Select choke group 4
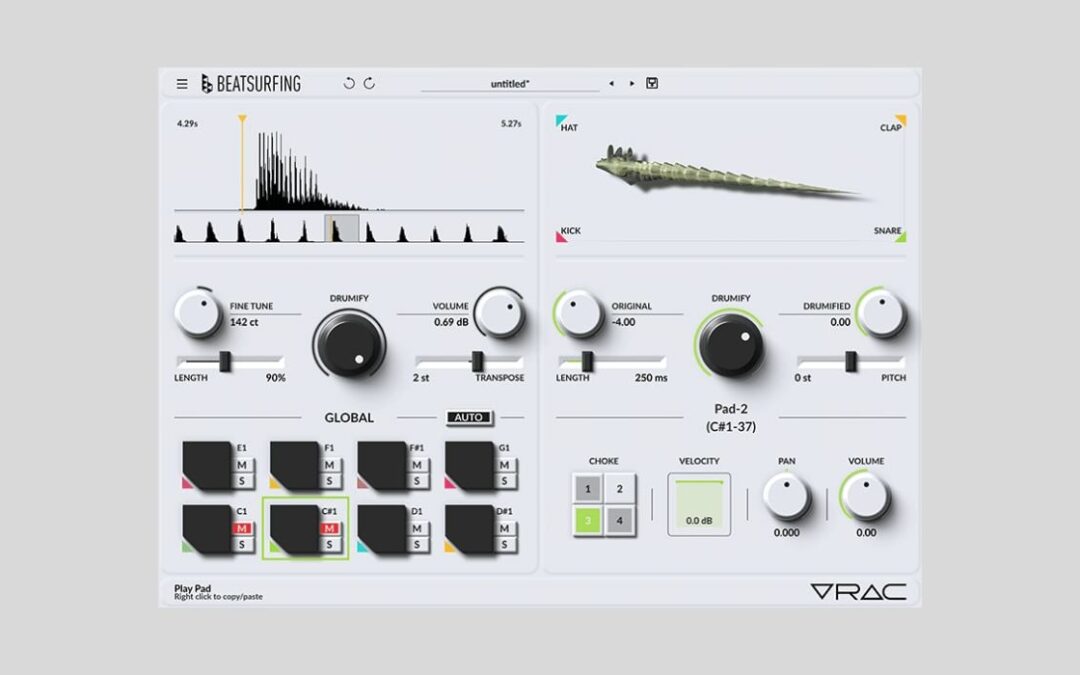The height and width of the screenshot is (675, 1080). (619, 521)
